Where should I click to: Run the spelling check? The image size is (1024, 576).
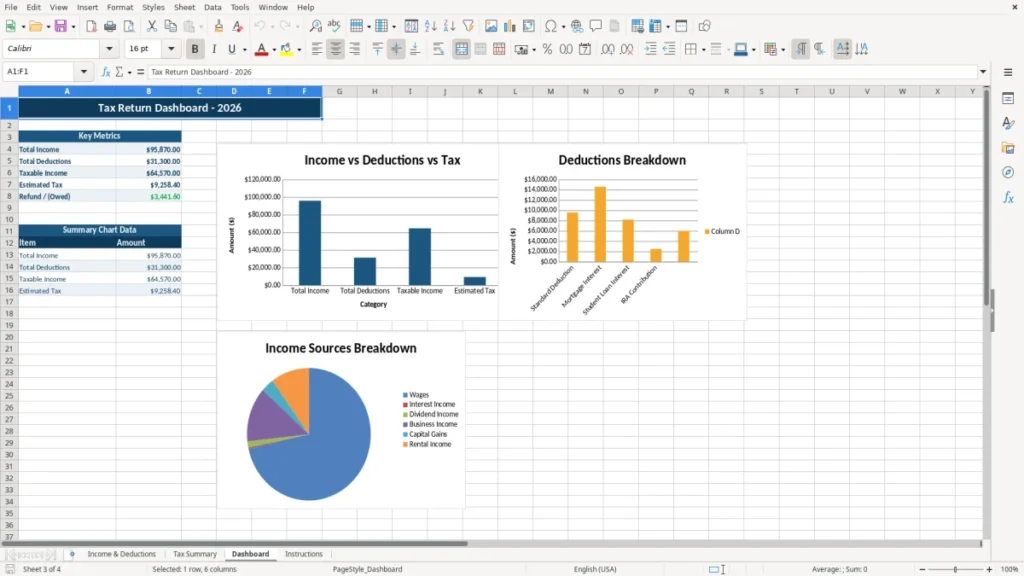point(334,26)
